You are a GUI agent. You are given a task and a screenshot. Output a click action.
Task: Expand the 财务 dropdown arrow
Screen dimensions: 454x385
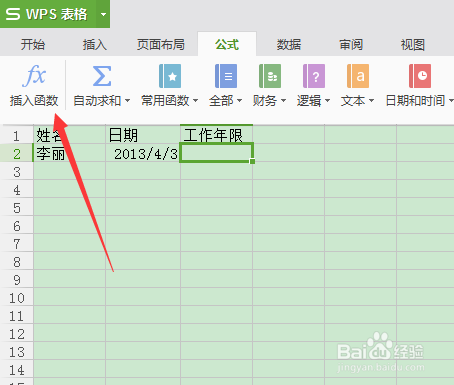[283, 100]
